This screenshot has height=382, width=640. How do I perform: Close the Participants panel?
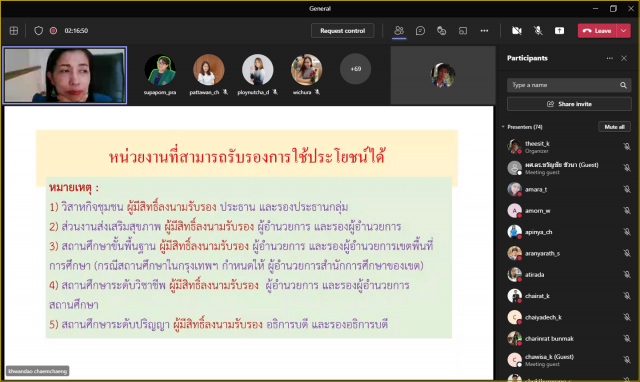pyautogui.click(x=624, y=58)
